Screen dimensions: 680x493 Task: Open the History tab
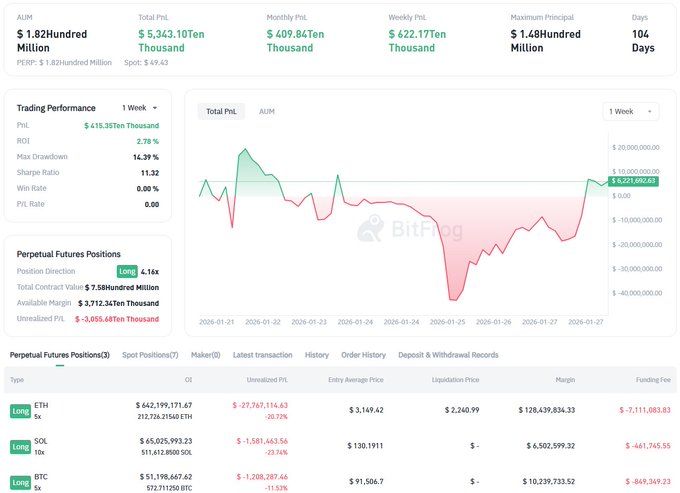pos(316,355)
